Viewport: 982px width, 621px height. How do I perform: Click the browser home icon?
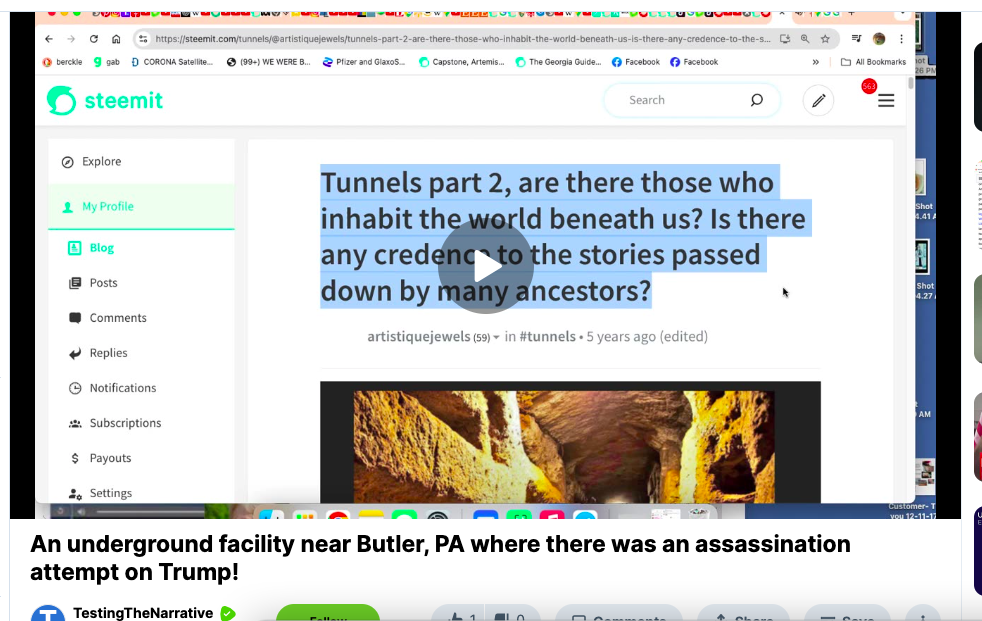117,39
